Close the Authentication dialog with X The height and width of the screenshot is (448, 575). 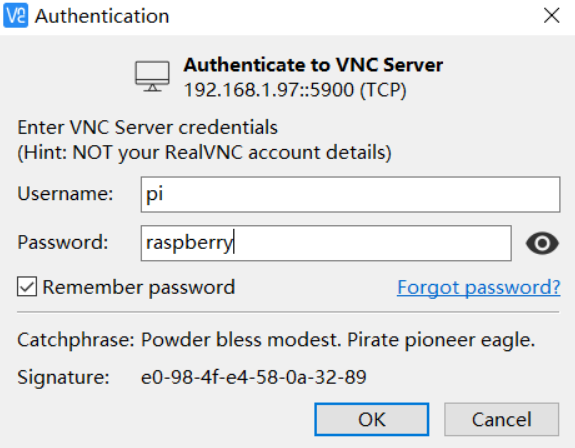coord(551,16)
